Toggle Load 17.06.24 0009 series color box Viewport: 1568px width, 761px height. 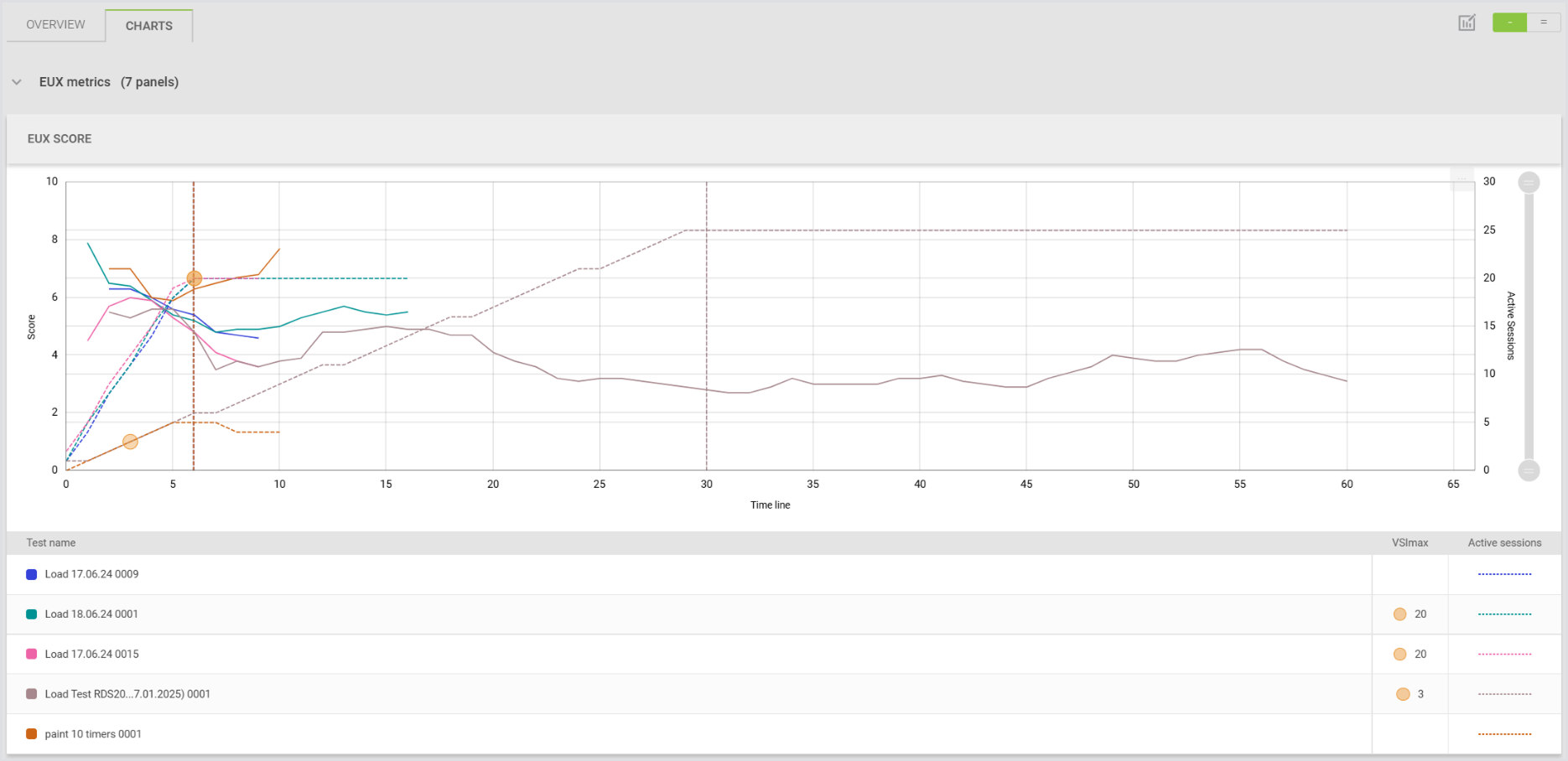[32, 575]
